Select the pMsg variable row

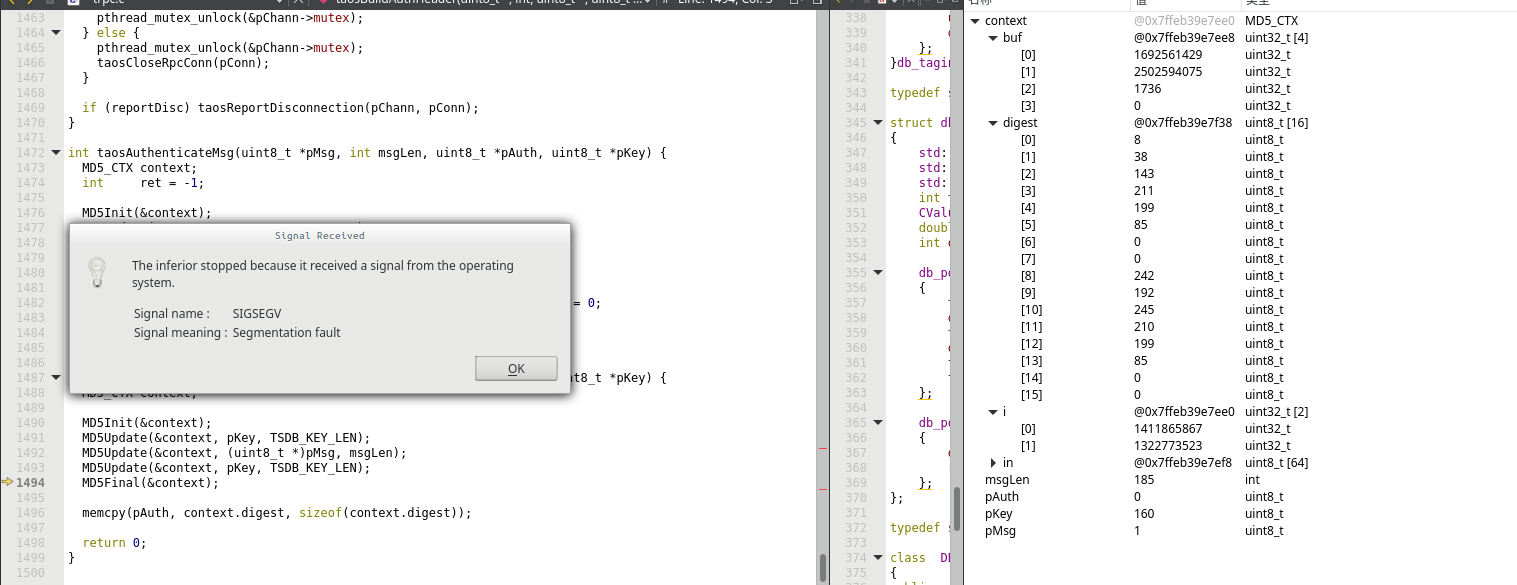point(1240,531)
